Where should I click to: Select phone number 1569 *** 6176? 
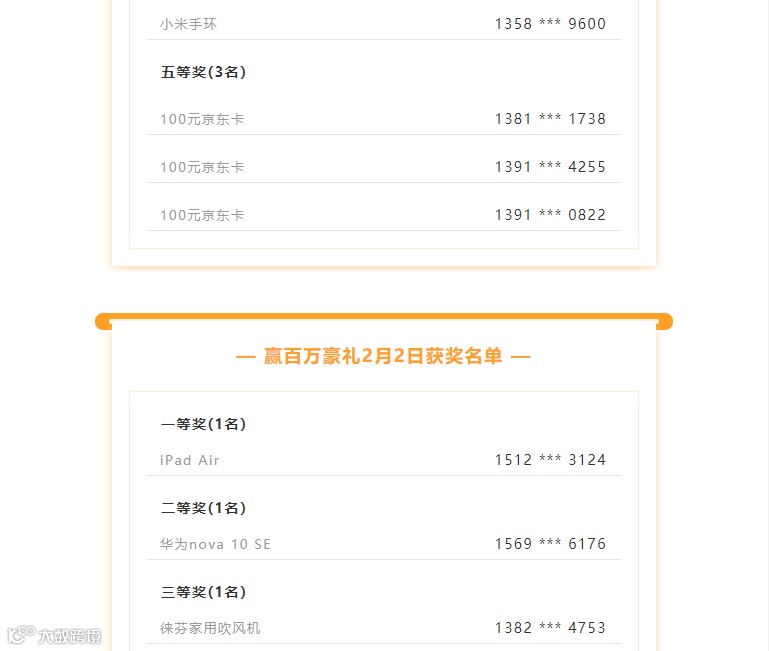pos(550,544)
